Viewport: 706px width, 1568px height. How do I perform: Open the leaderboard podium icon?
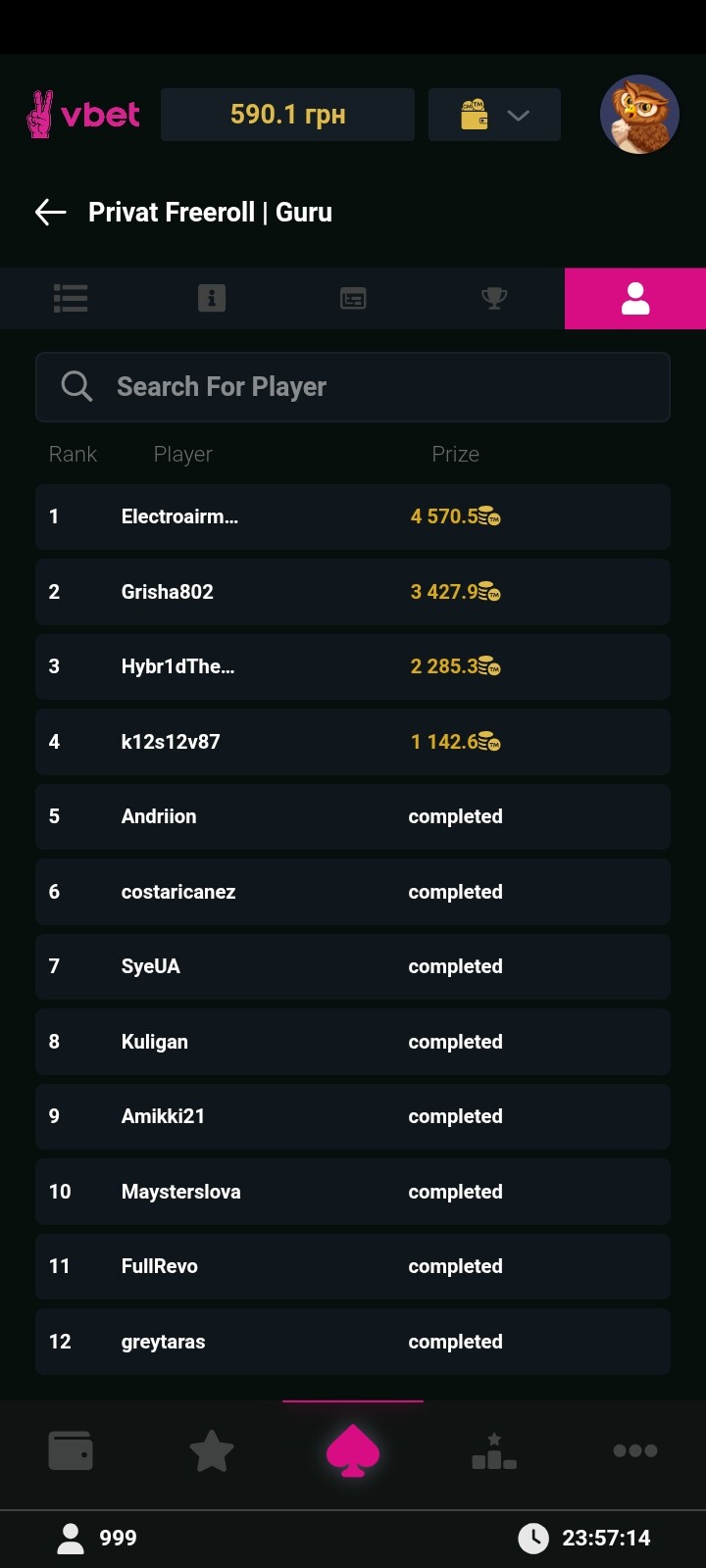494,1450
